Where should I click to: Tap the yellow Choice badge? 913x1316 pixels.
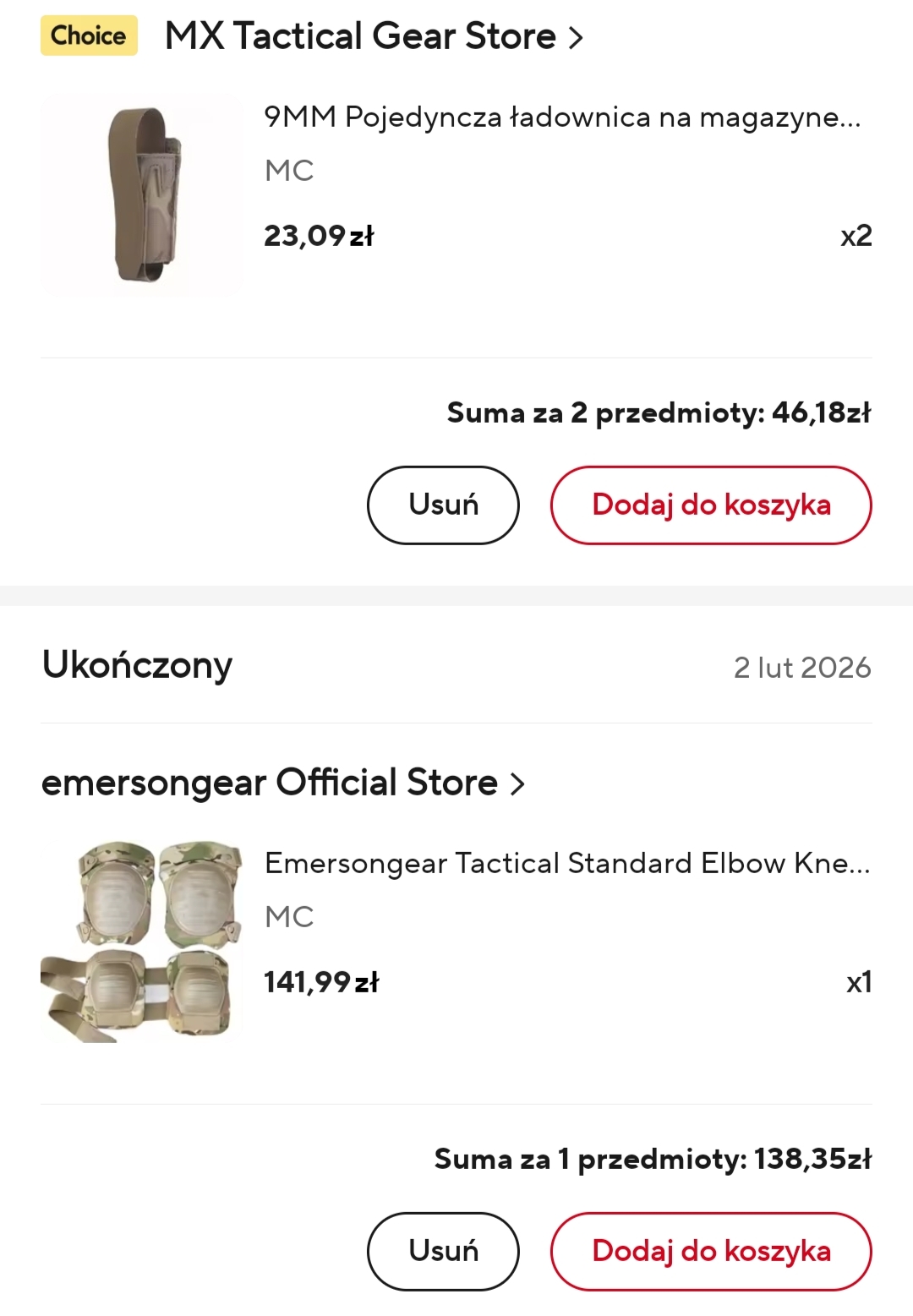89,35
